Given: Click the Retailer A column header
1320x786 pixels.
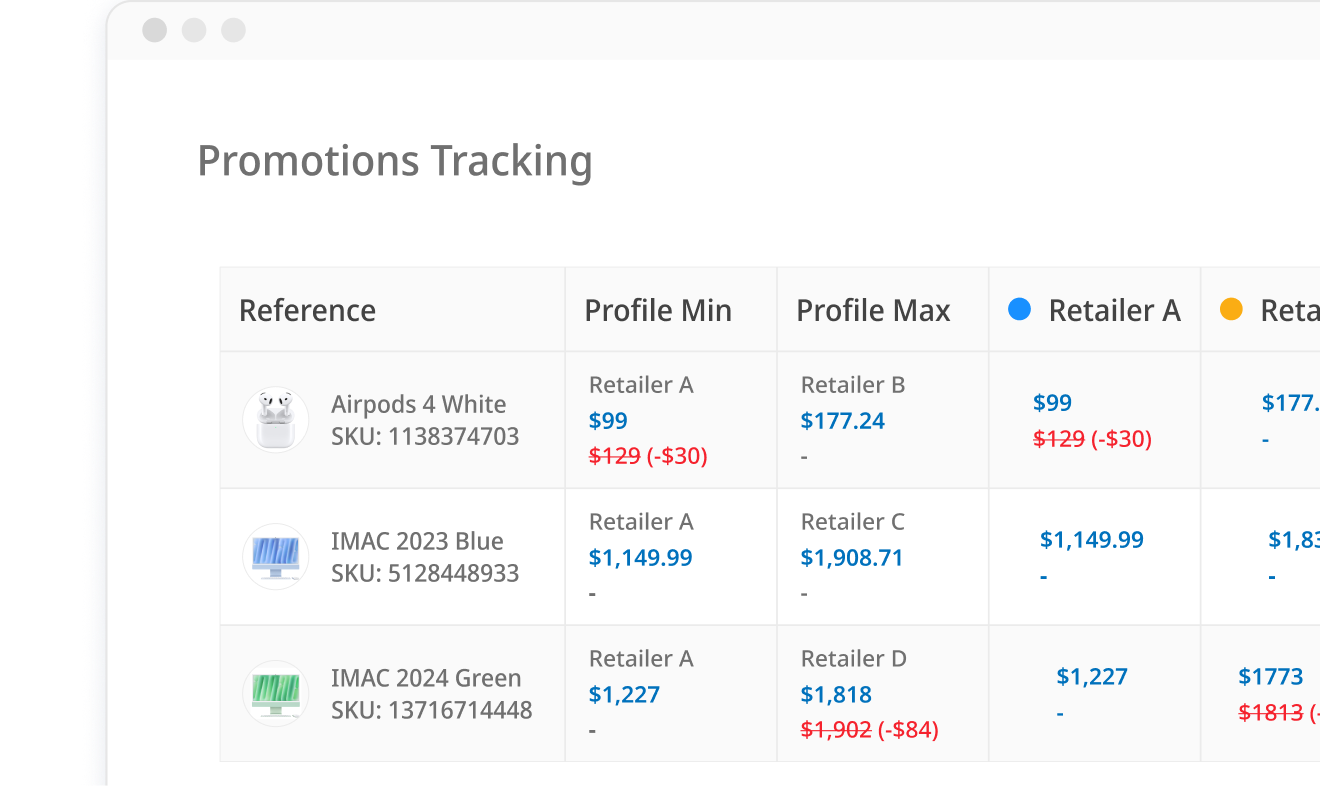Looking at the screenshot, I should (1094, 310).
